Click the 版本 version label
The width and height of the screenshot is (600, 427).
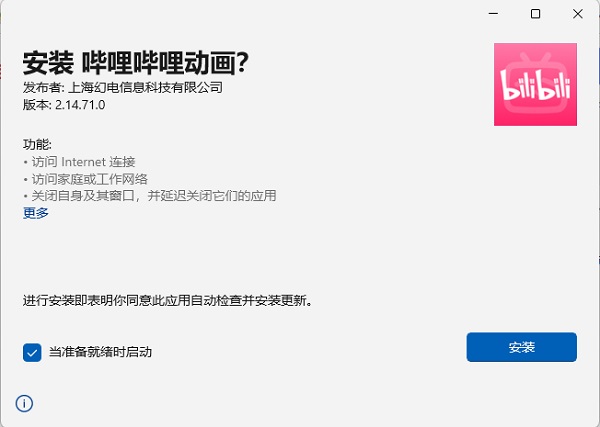point(37,105)
